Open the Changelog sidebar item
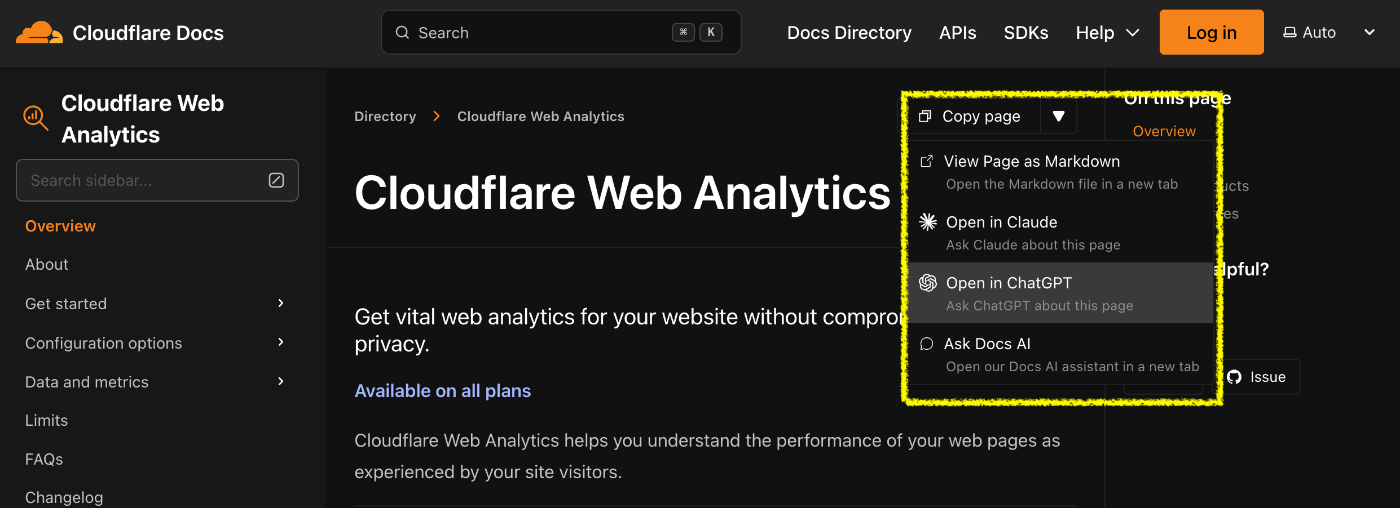 [x=64, y=497]
